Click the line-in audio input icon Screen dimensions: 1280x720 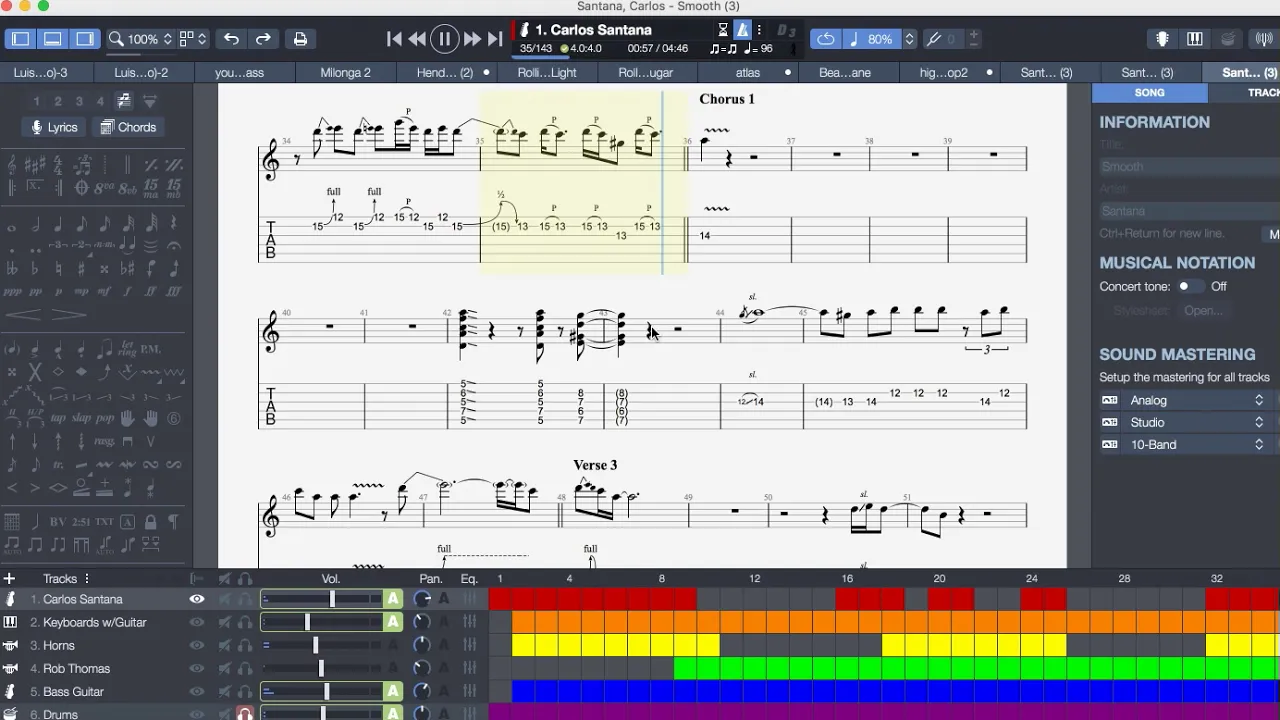coord(1263,39)
